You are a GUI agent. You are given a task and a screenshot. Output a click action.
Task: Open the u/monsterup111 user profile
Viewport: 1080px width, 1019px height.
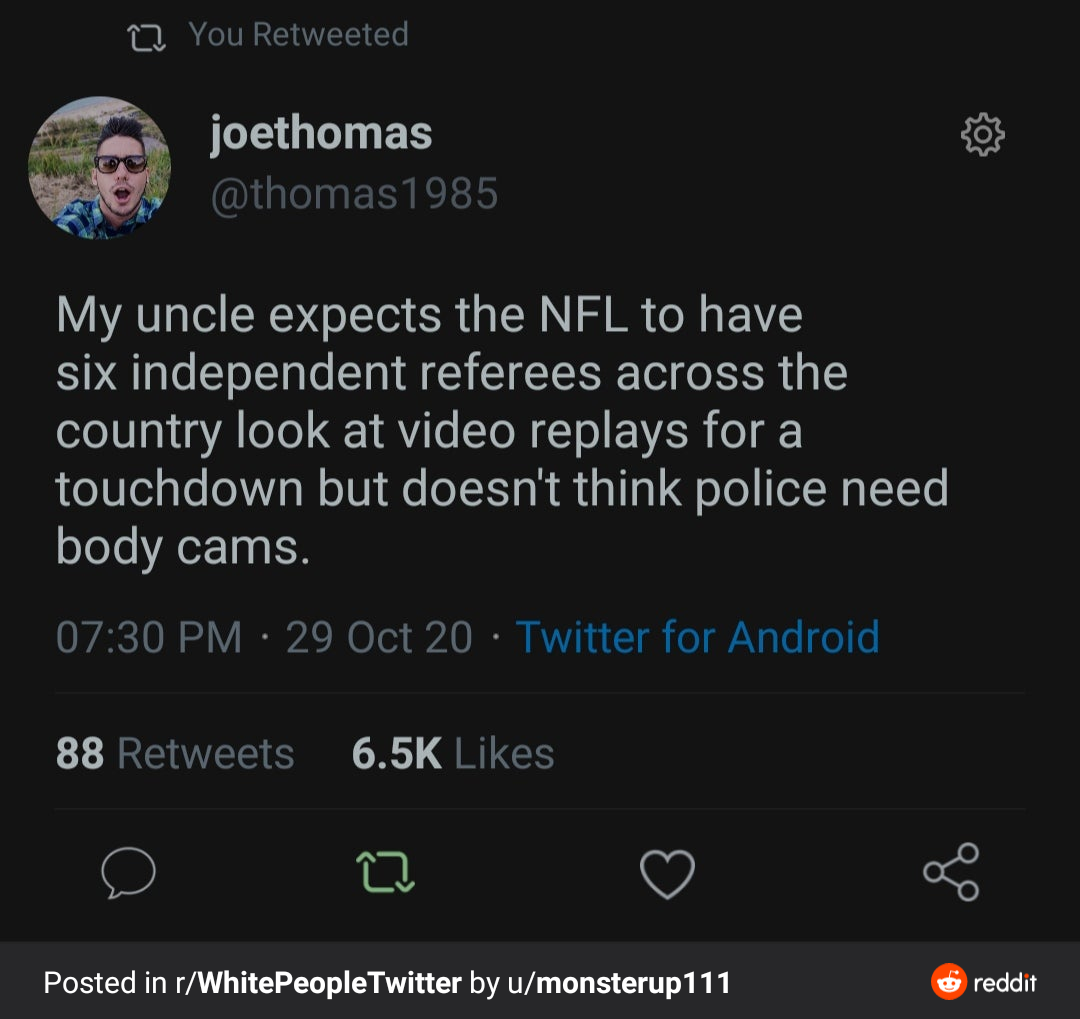click(x=619, y=982)
